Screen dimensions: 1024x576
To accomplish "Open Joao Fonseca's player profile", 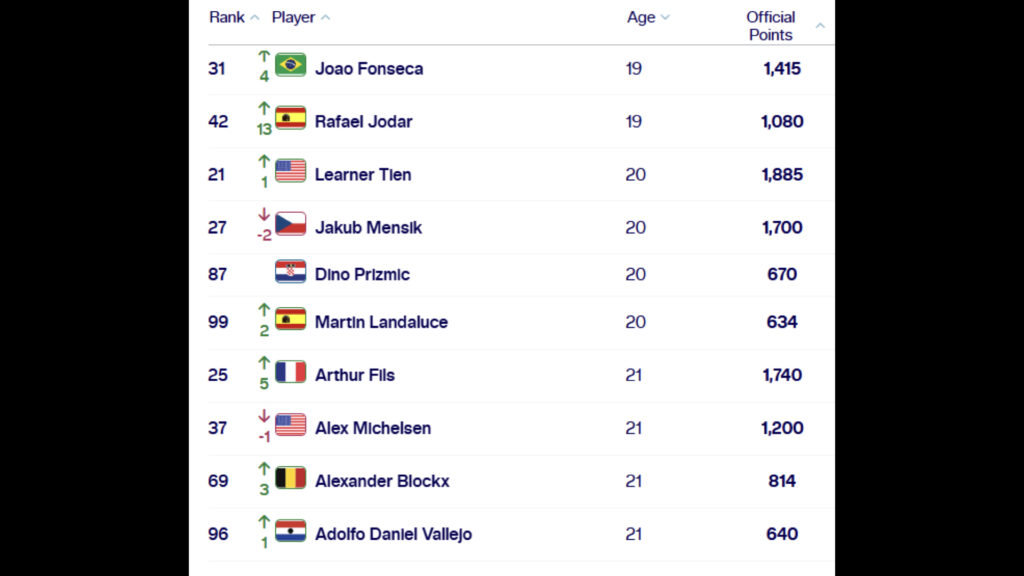I will click(368, 69).
